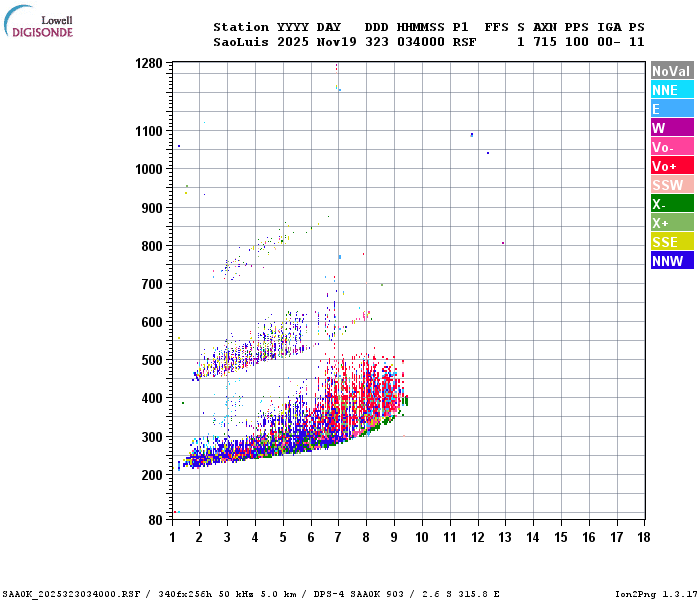This screenshot has width=700, height=600.
Task: Click the SAA0K_2025323034000.RSF filename footer
Action: [71, 594]
